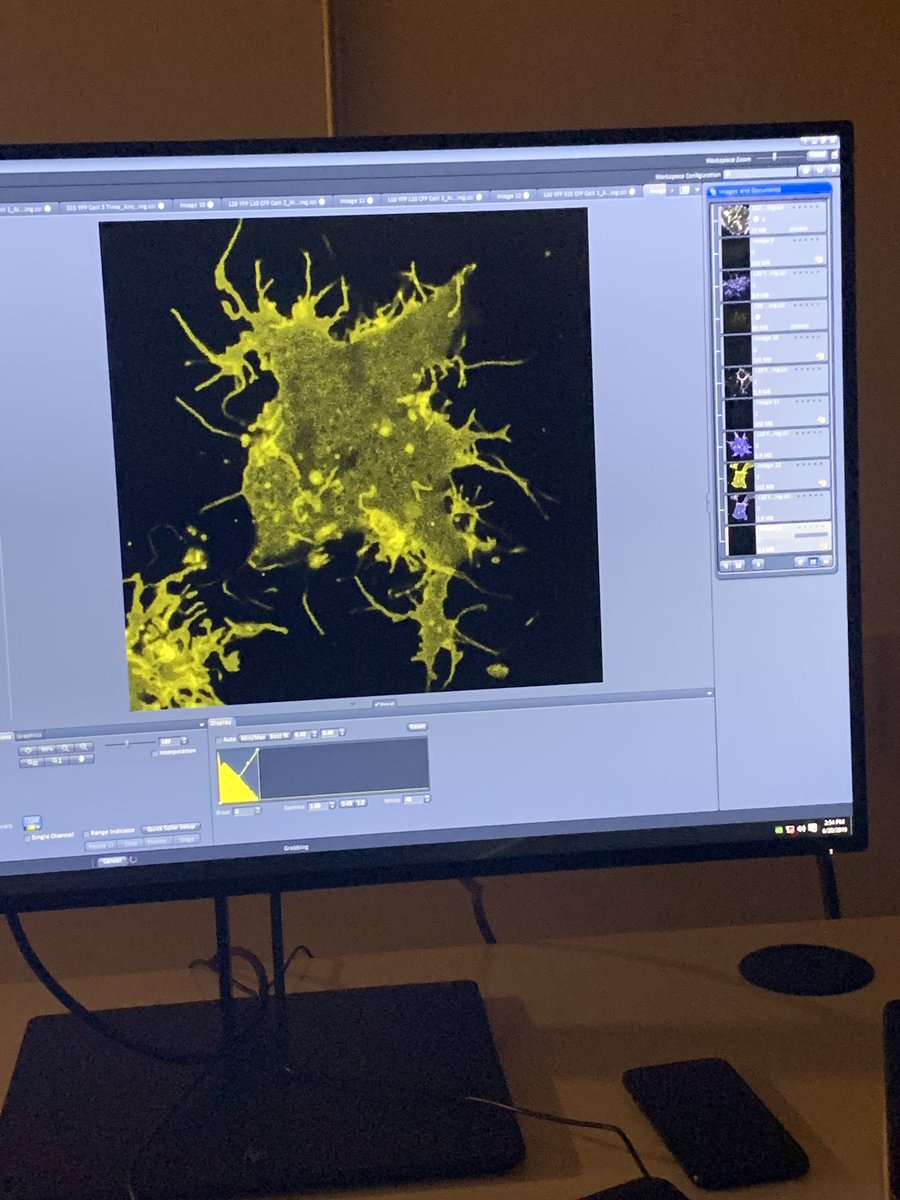The image size is (900, 1200).
Task: Click the Gamma value input field
Action: click(320, 805)
